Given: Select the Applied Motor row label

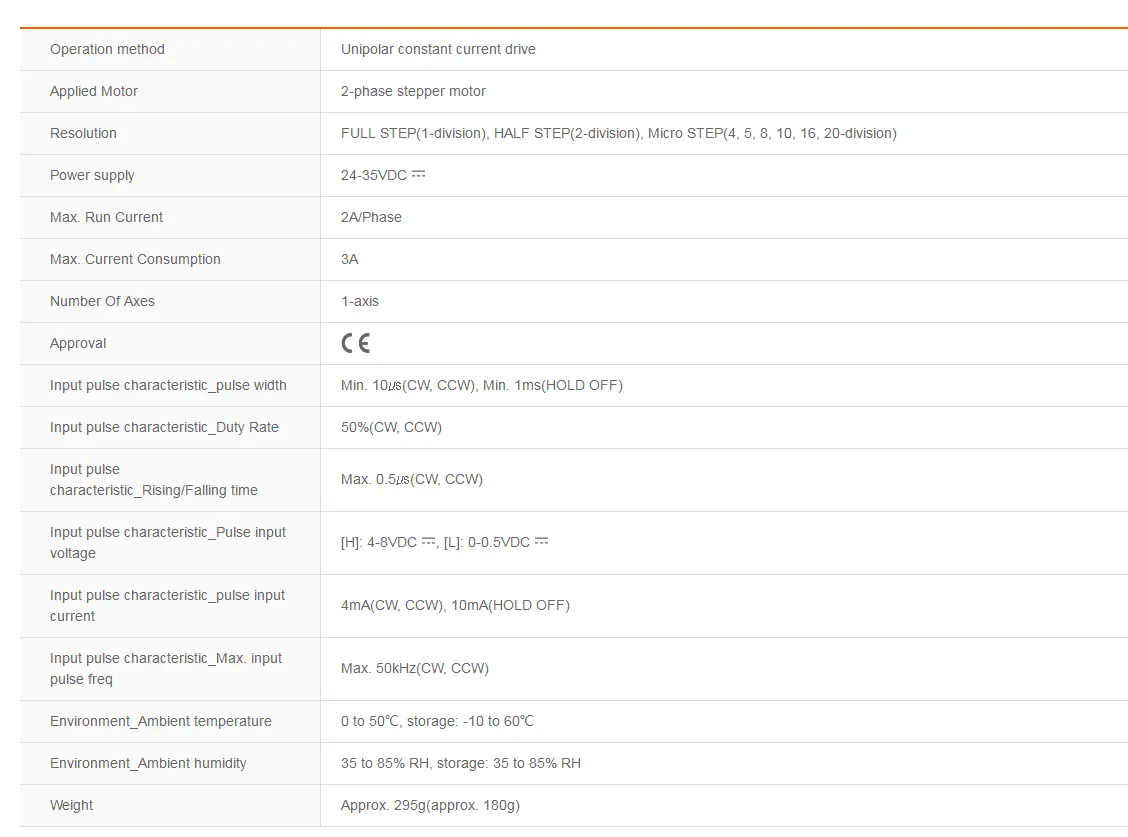Looking at the screenshot, I should pyautogui.click(x=94, y=91).
